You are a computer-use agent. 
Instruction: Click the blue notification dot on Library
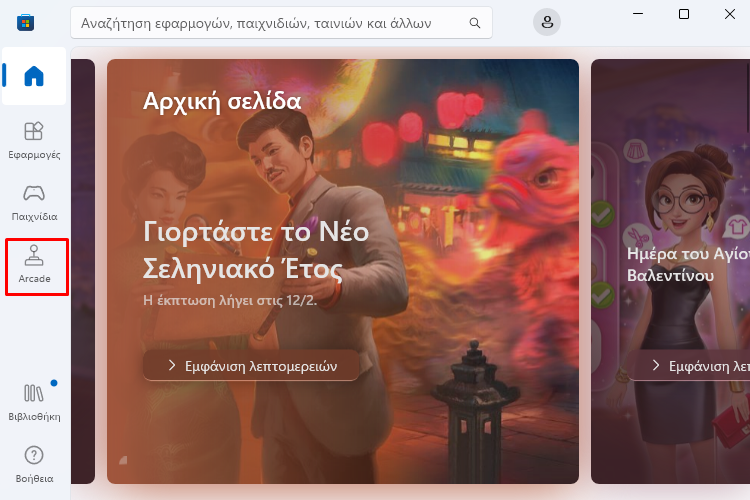click(x=54, y=383)
